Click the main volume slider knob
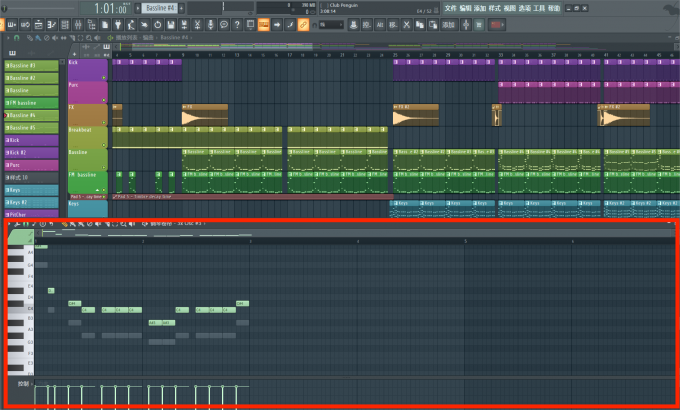This screenshot has height=410, width=680. pyautogui.click(x=4, y=8)
